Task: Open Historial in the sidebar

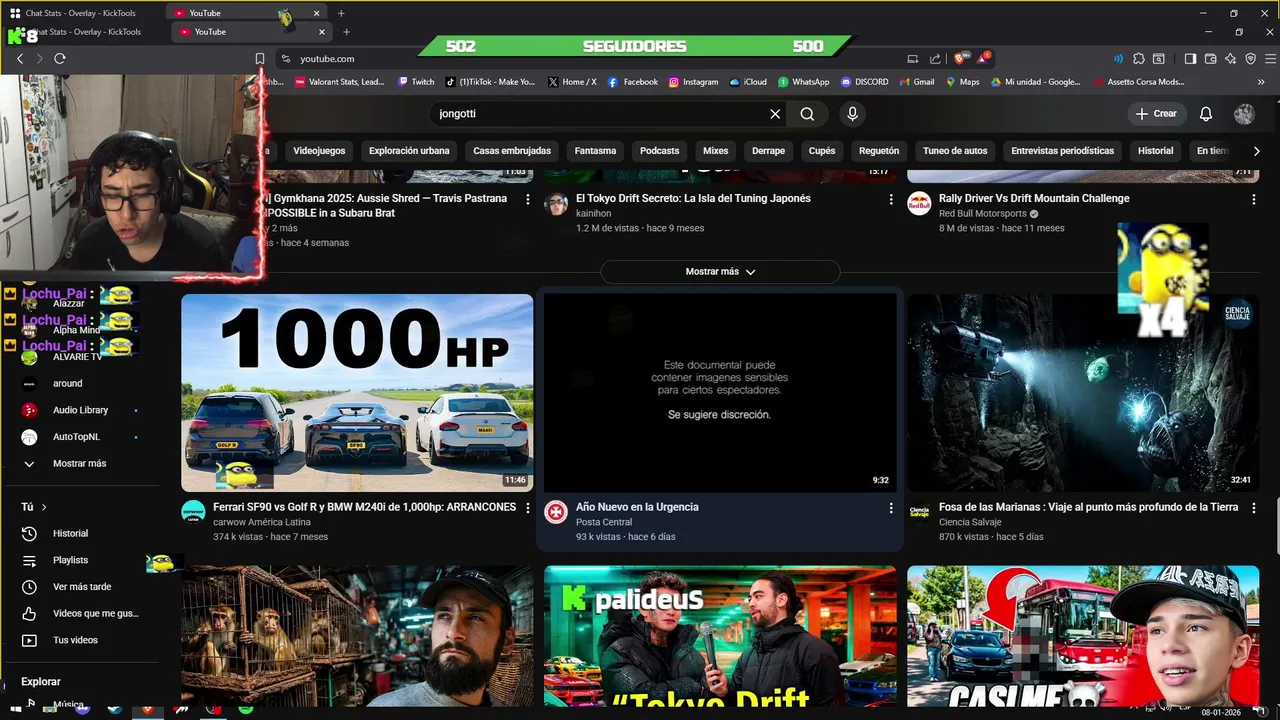Action: [x=70, y=534]
